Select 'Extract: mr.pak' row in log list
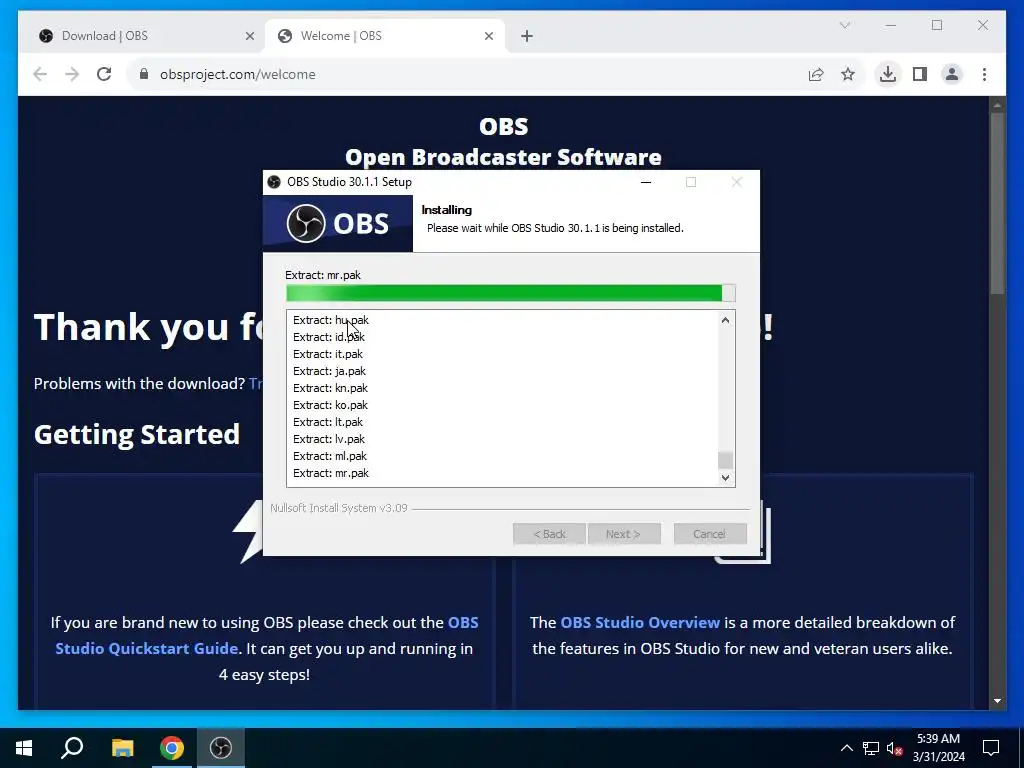The width and height of the screenshot is (1024, 768). 330,473
